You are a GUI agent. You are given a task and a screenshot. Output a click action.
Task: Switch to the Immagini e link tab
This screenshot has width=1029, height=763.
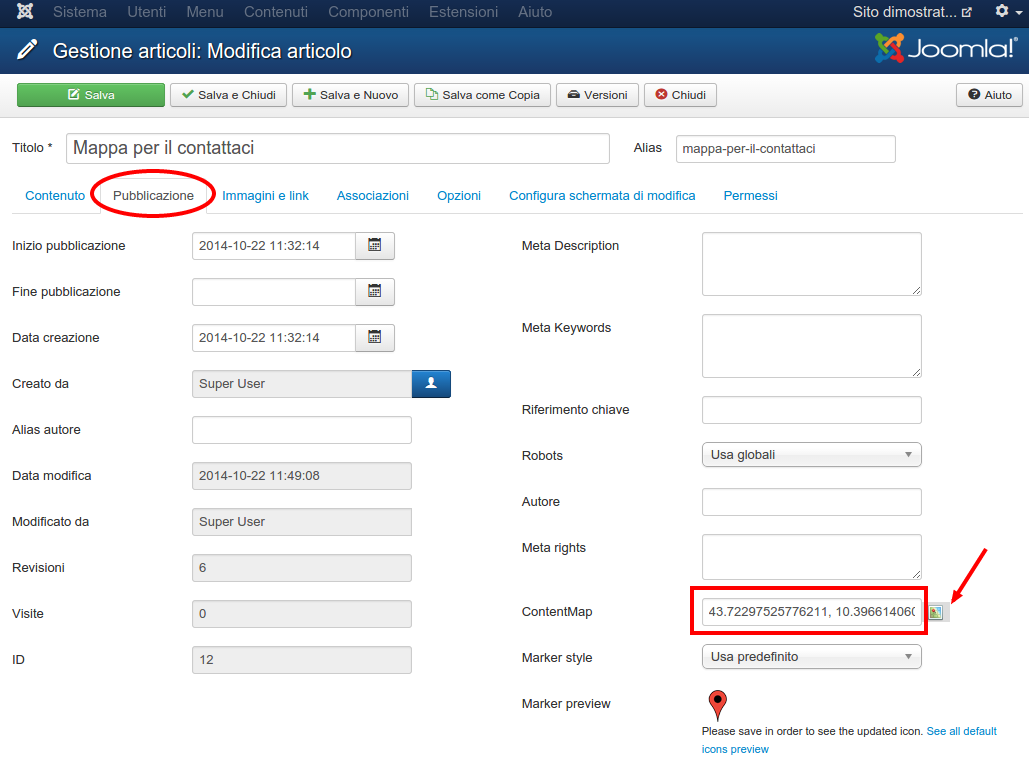pyautogui.click(x=265, y=196)
